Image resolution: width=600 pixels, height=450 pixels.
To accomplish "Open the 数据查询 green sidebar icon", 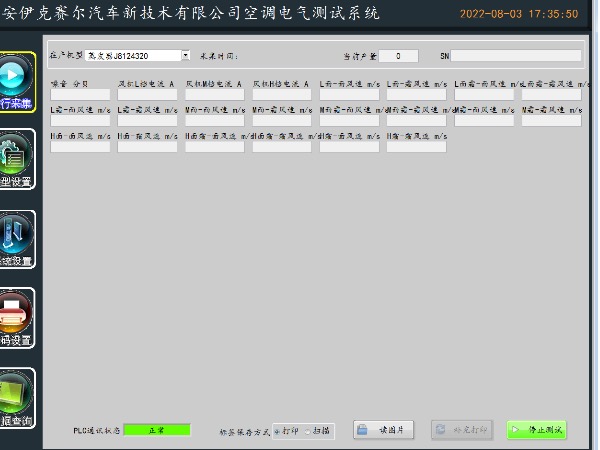I will coord(16,398).
